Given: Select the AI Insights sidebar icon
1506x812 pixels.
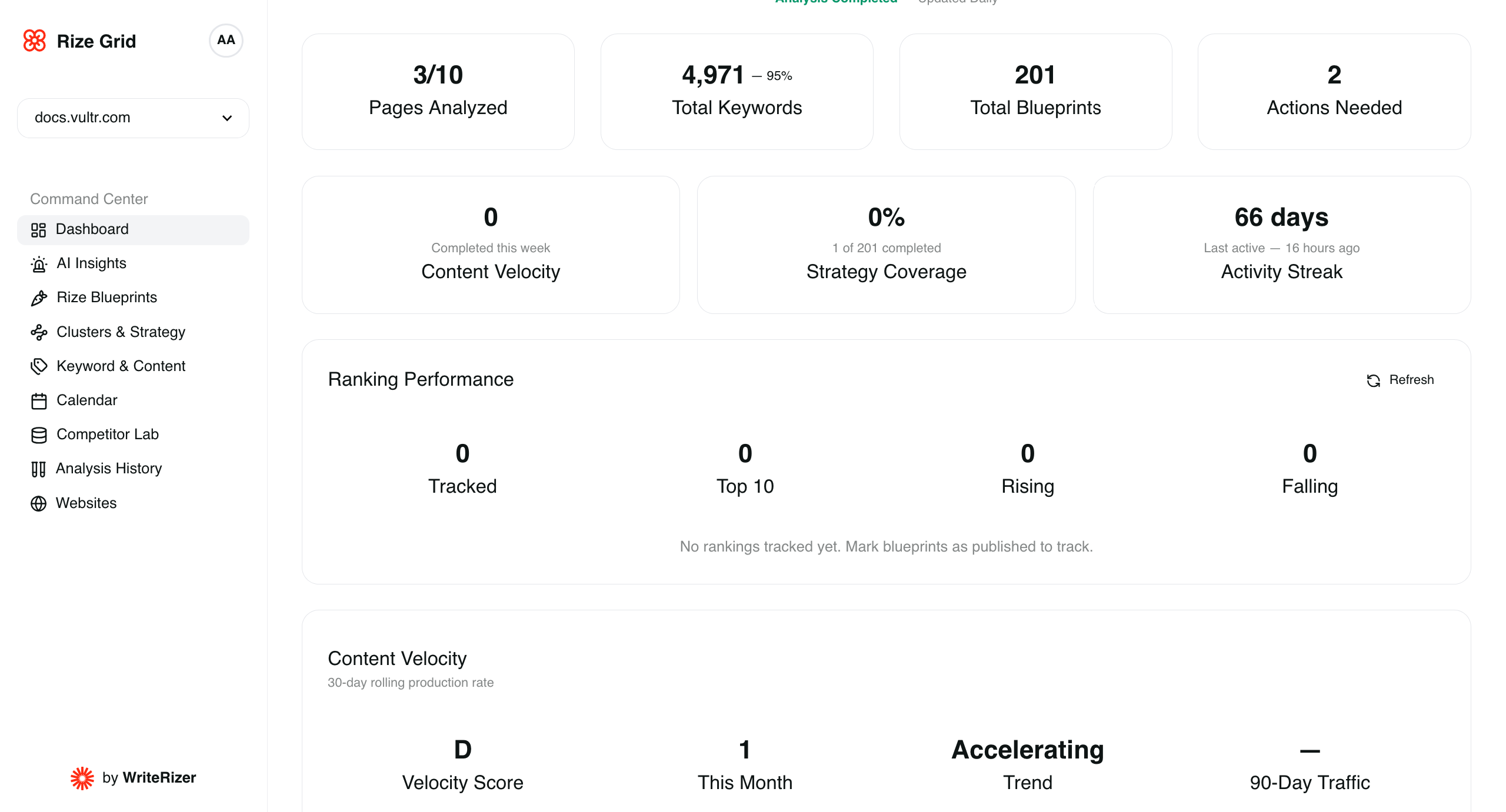Looking at the screenshot, I should click(x=39, y=263).
